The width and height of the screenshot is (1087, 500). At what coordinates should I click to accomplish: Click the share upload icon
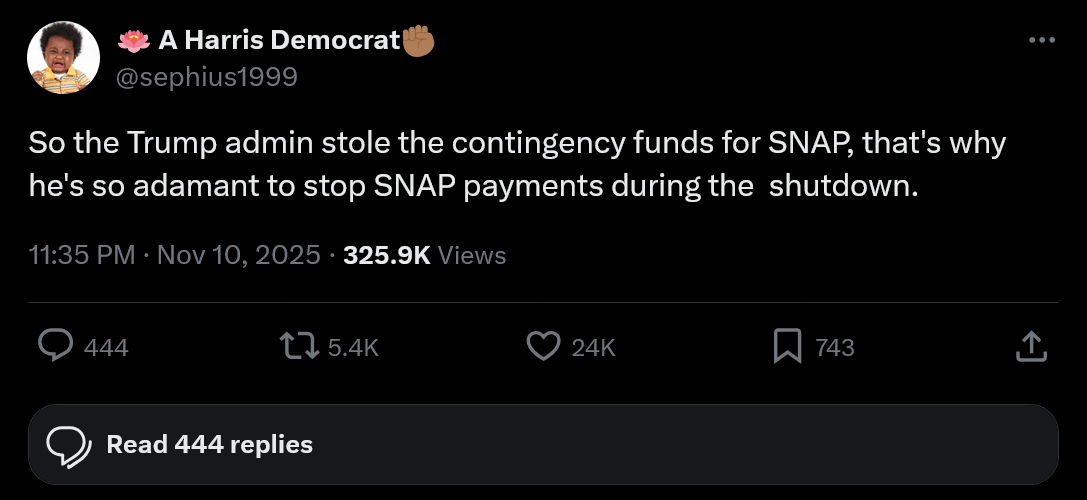tap(1031, 346)
